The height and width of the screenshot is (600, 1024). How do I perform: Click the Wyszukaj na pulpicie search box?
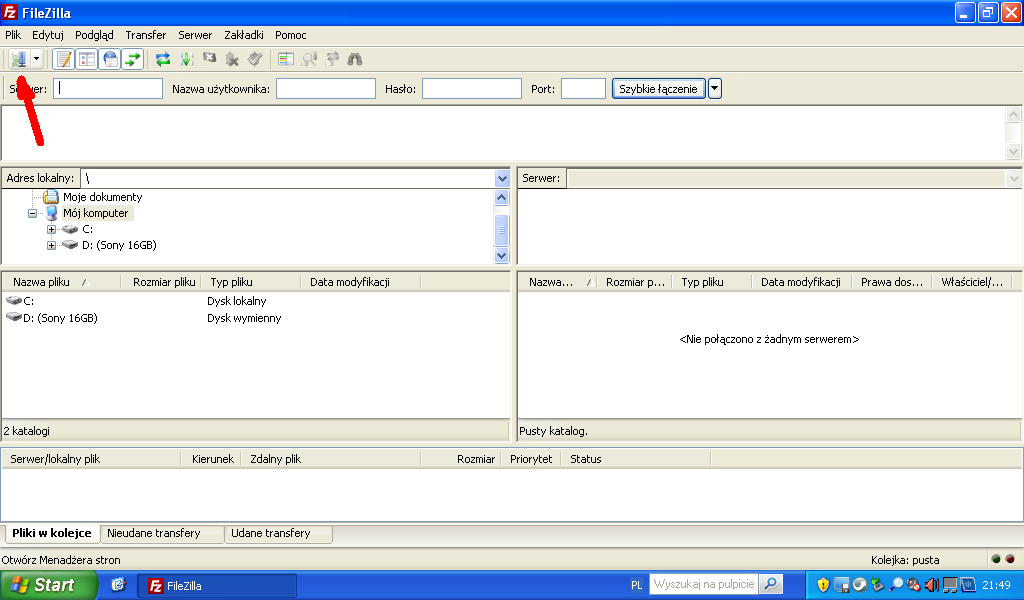tap(703, 584)
